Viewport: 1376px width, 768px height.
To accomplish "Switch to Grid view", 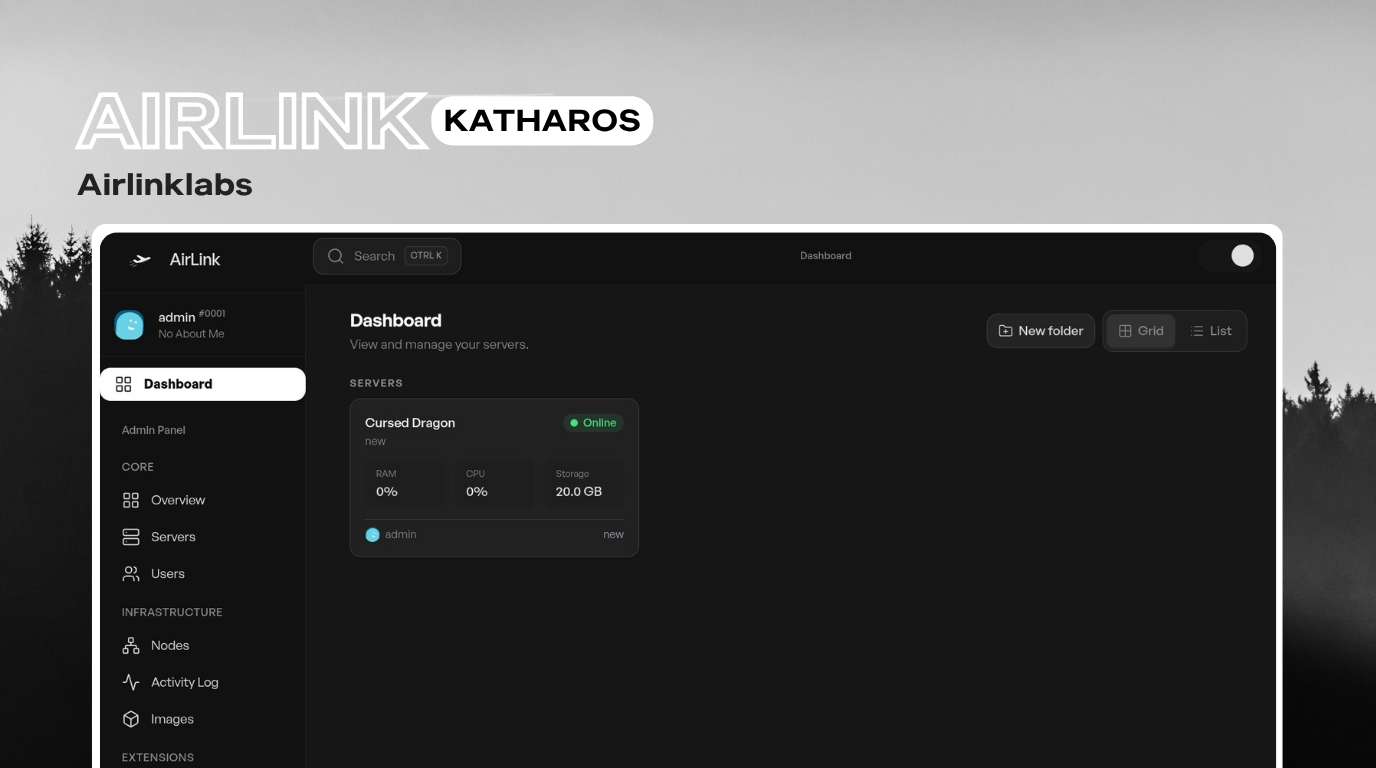I will click(x=1141, y=331).
